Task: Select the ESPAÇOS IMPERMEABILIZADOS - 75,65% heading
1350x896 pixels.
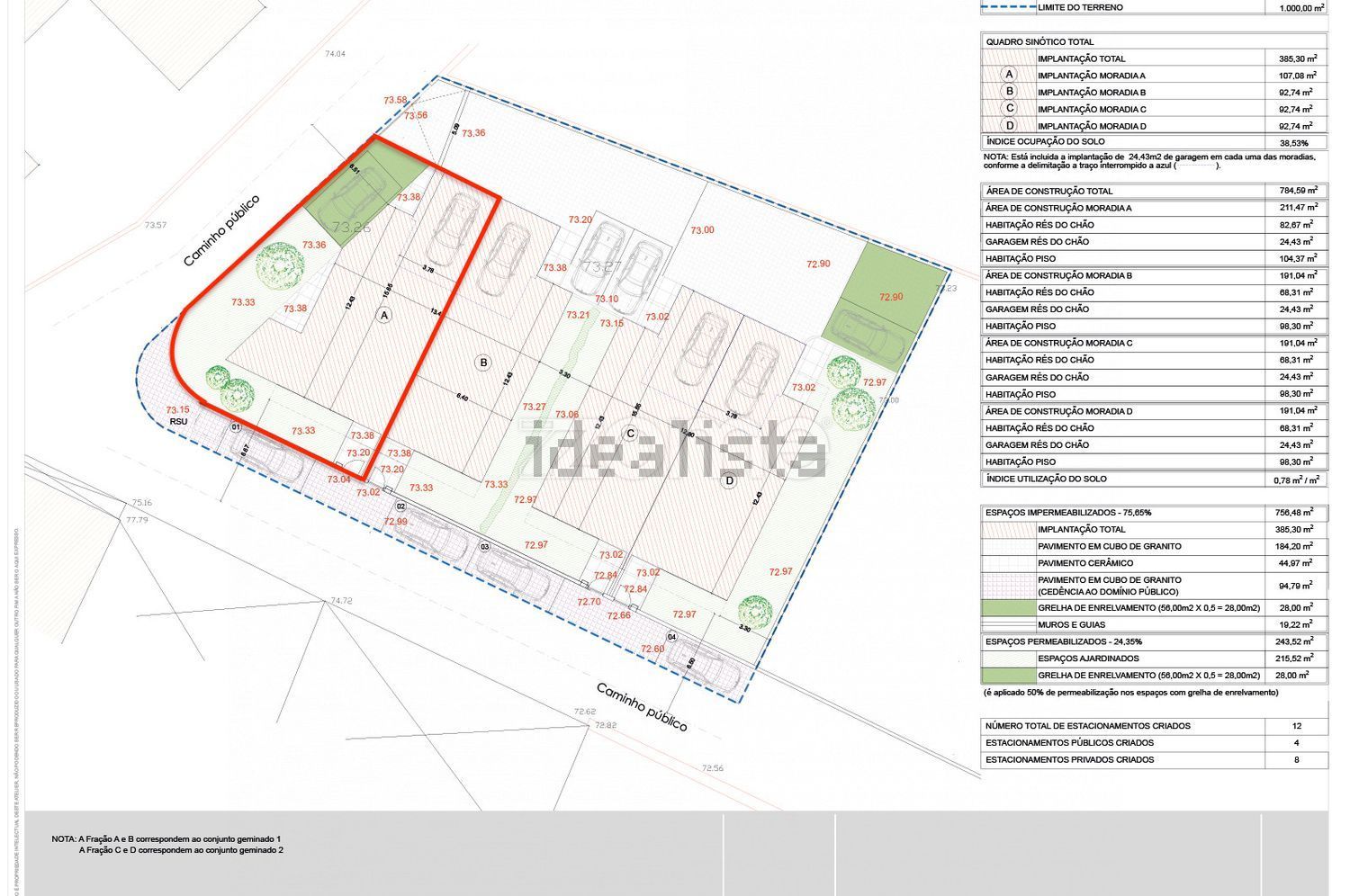Action: [1068, 512]
